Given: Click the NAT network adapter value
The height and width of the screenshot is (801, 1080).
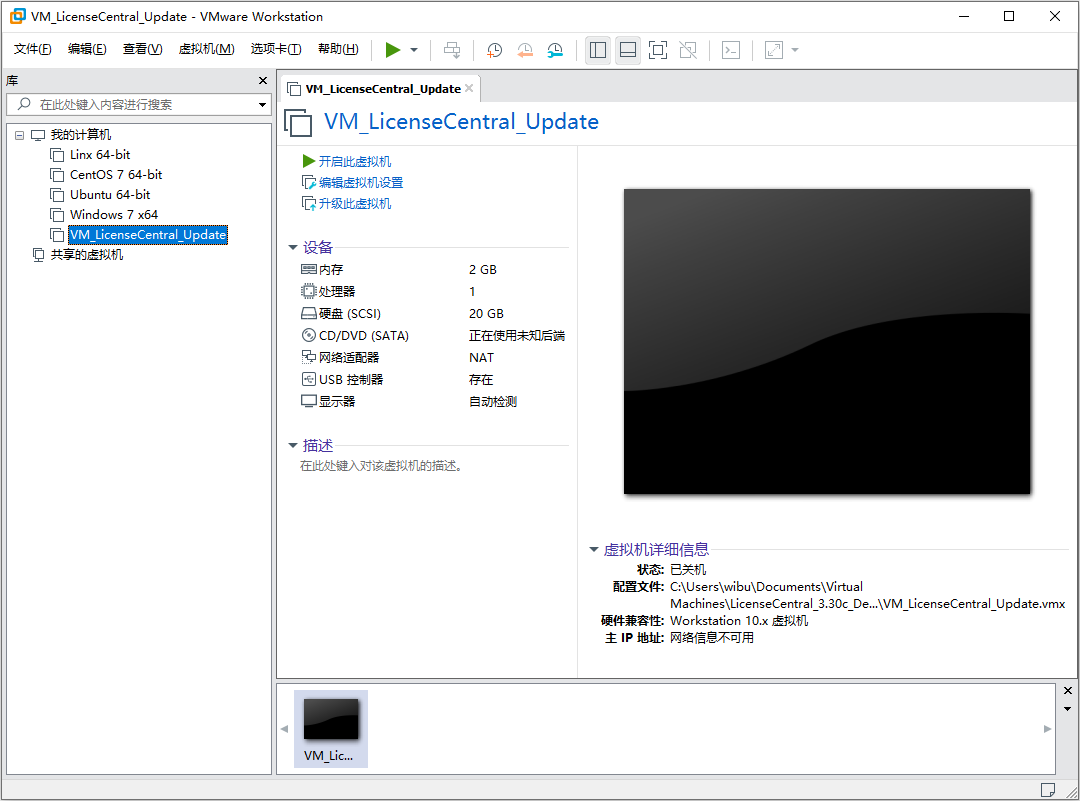Looking at the screenshot, I should pos(481,358).
